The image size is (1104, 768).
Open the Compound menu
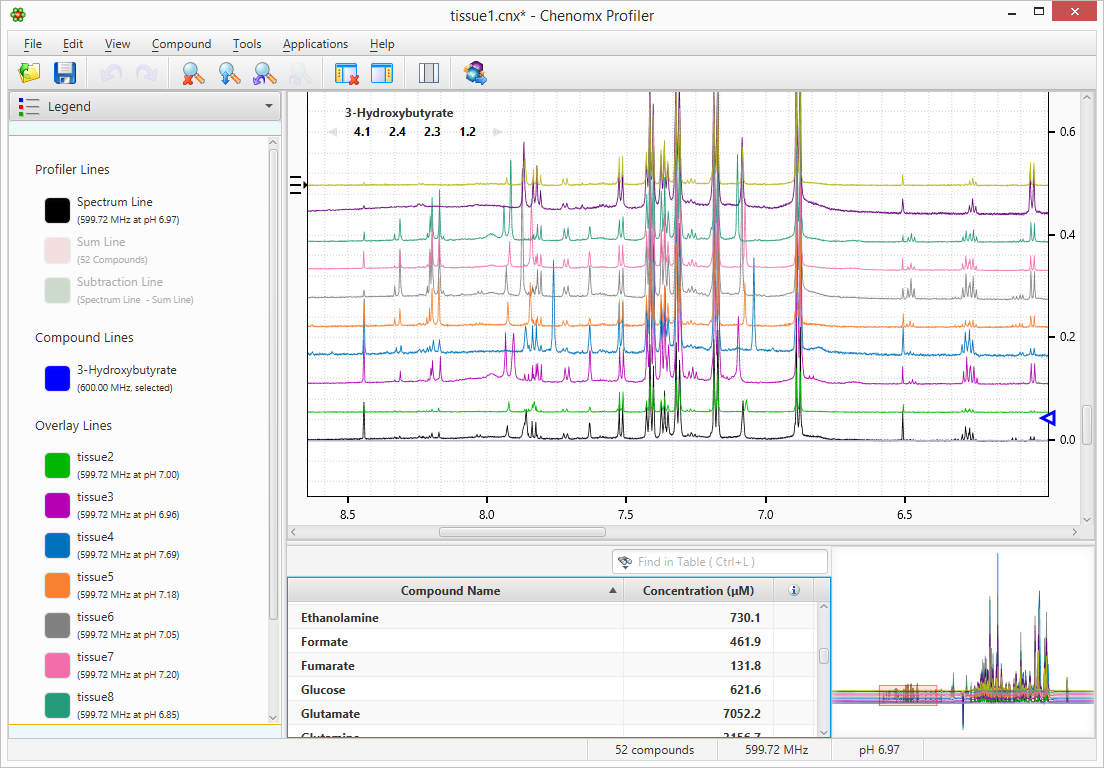click(181, 44)
